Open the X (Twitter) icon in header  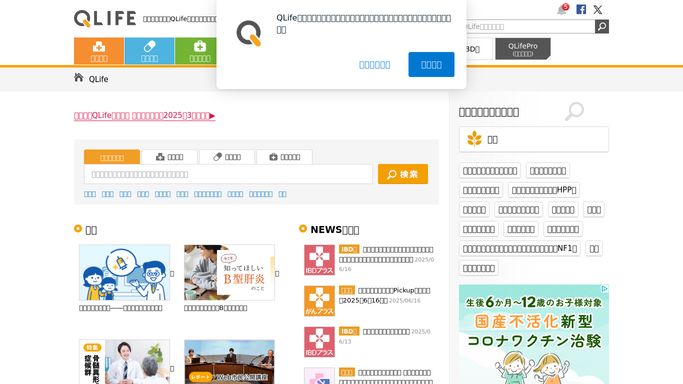[x=598, y=10]
